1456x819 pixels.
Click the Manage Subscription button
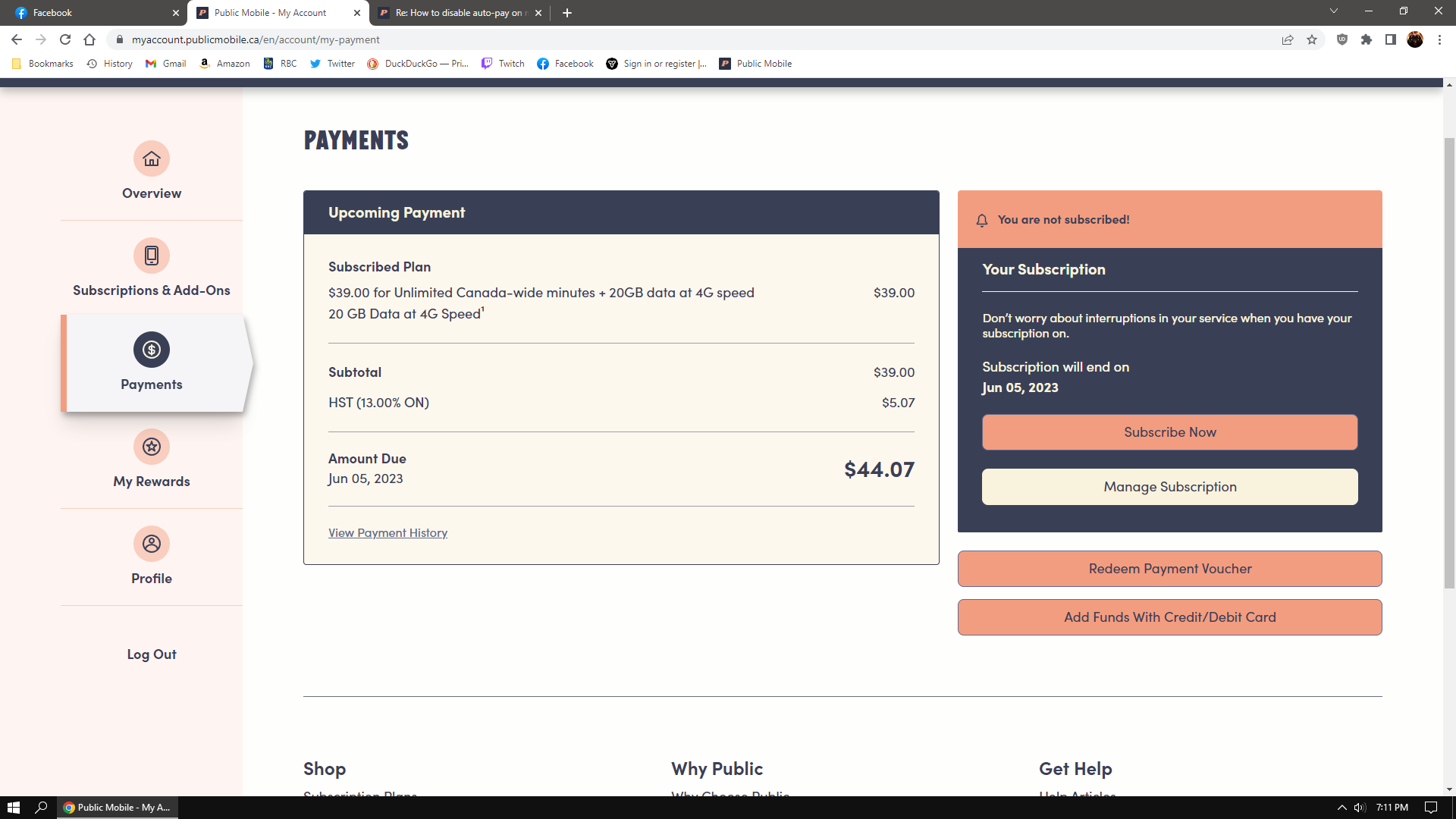[x=1169, y=487]
